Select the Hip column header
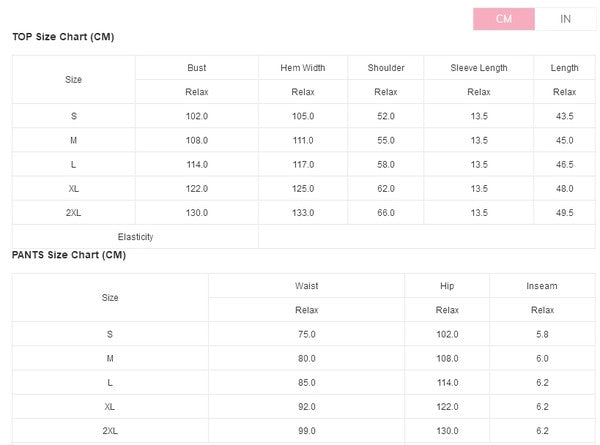 coord(447,286)
